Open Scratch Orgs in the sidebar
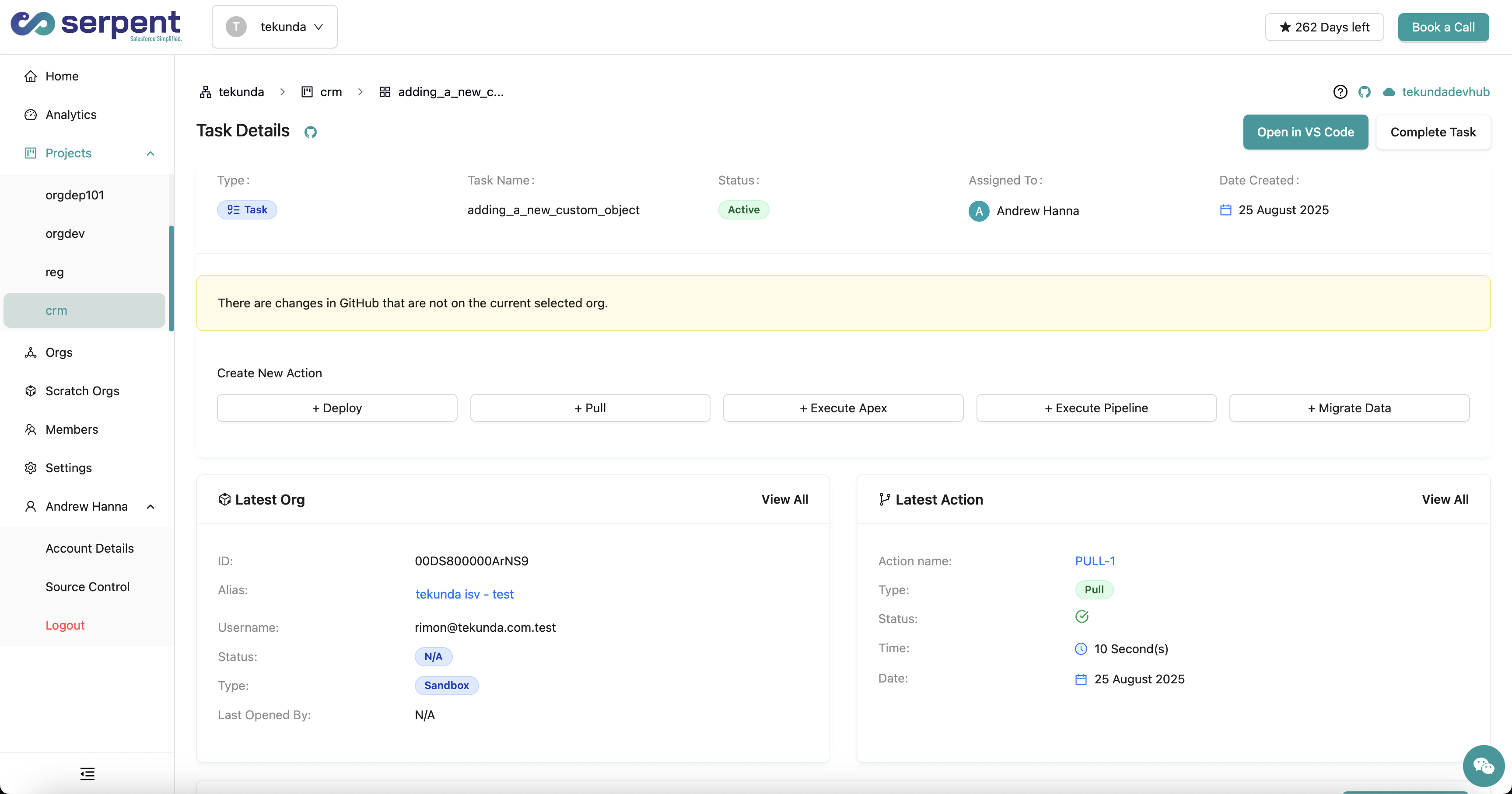The image size is (1512, 794). point(82,390)
